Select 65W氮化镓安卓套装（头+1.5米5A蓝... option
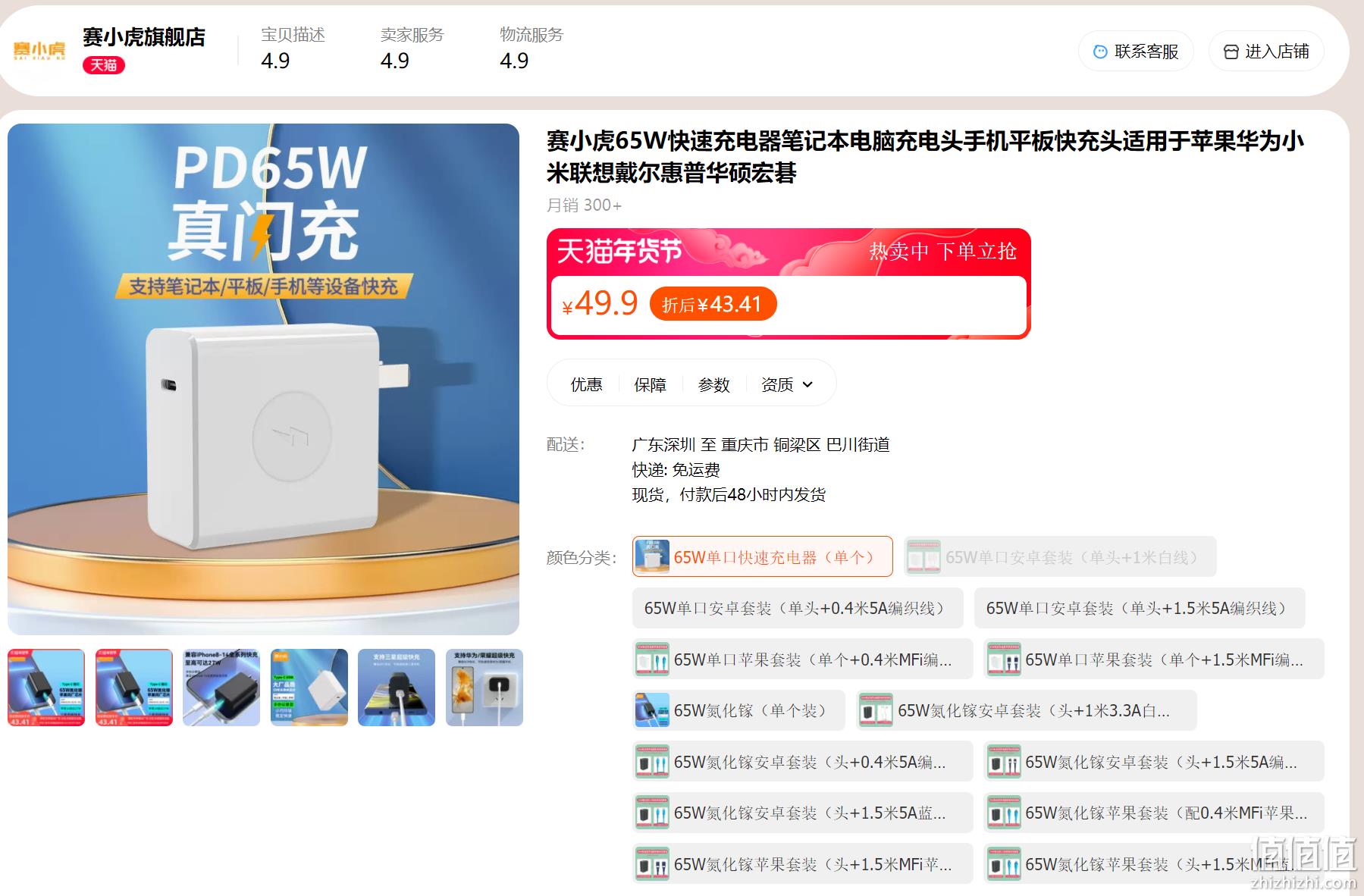The height and width of the screenshot is (896, 1364). click(802, 813)
